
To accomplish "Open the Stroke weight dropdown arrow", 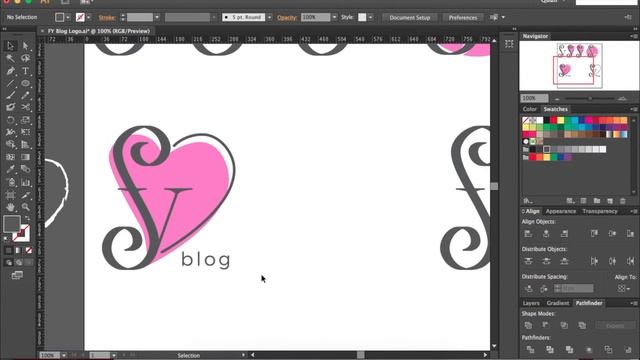I will pos(157,18).
